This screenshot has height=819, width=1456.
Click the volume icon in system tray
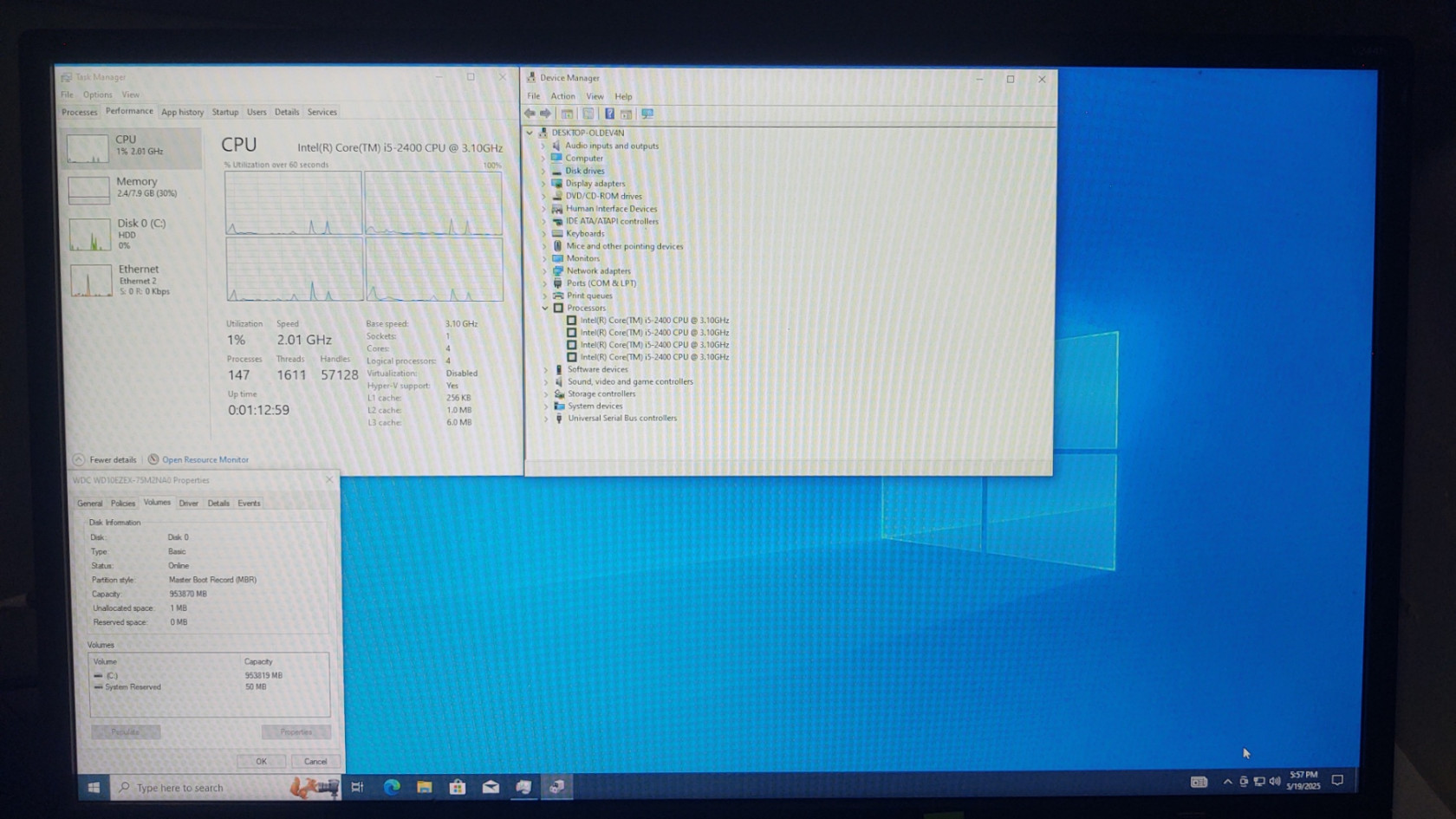coord(1275,782)
